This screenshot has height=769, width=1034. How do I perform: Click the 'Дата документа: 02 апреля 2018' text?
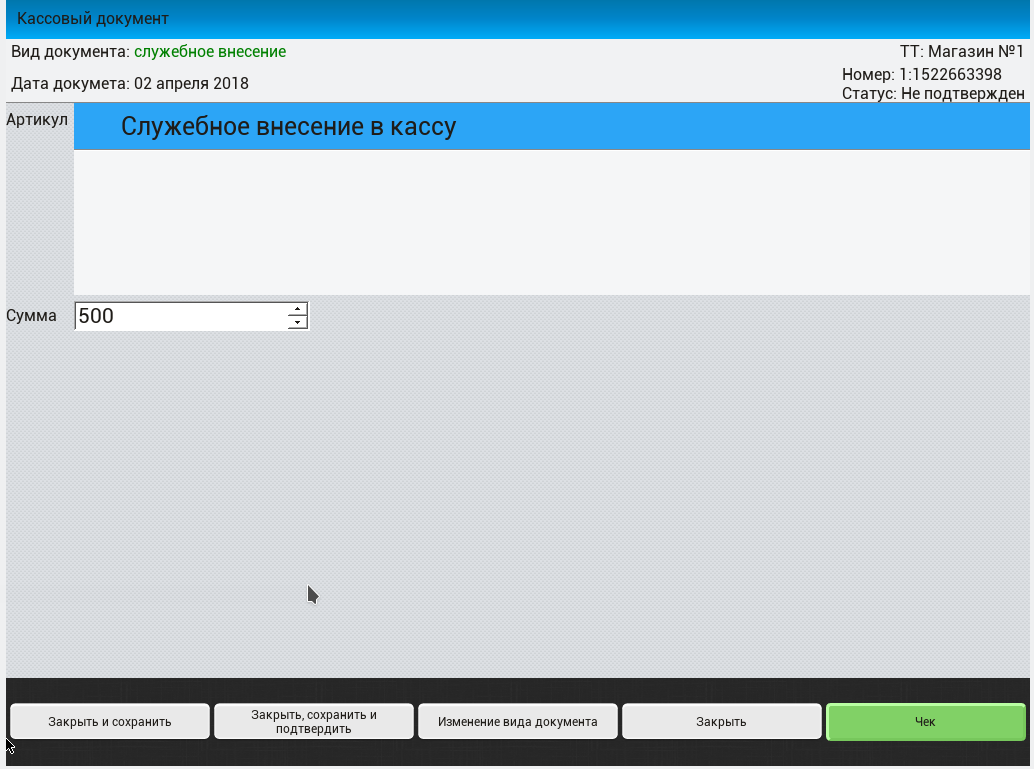click(x=130, y=84)
